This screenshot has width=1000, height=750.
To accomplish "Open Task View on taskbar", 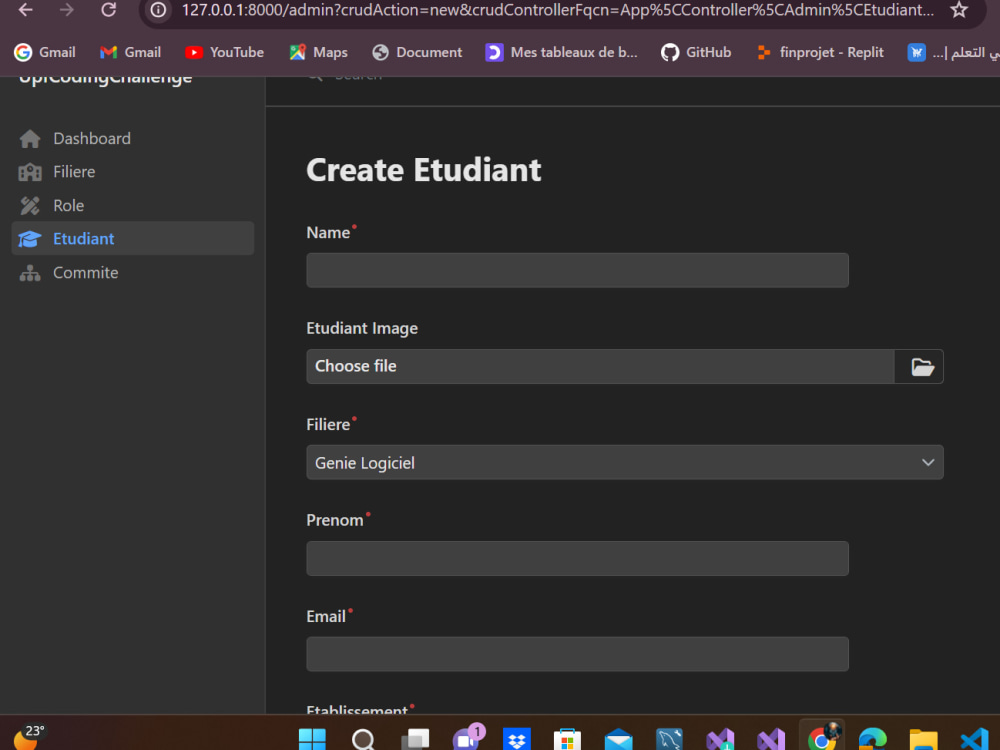I will [415, 739].
